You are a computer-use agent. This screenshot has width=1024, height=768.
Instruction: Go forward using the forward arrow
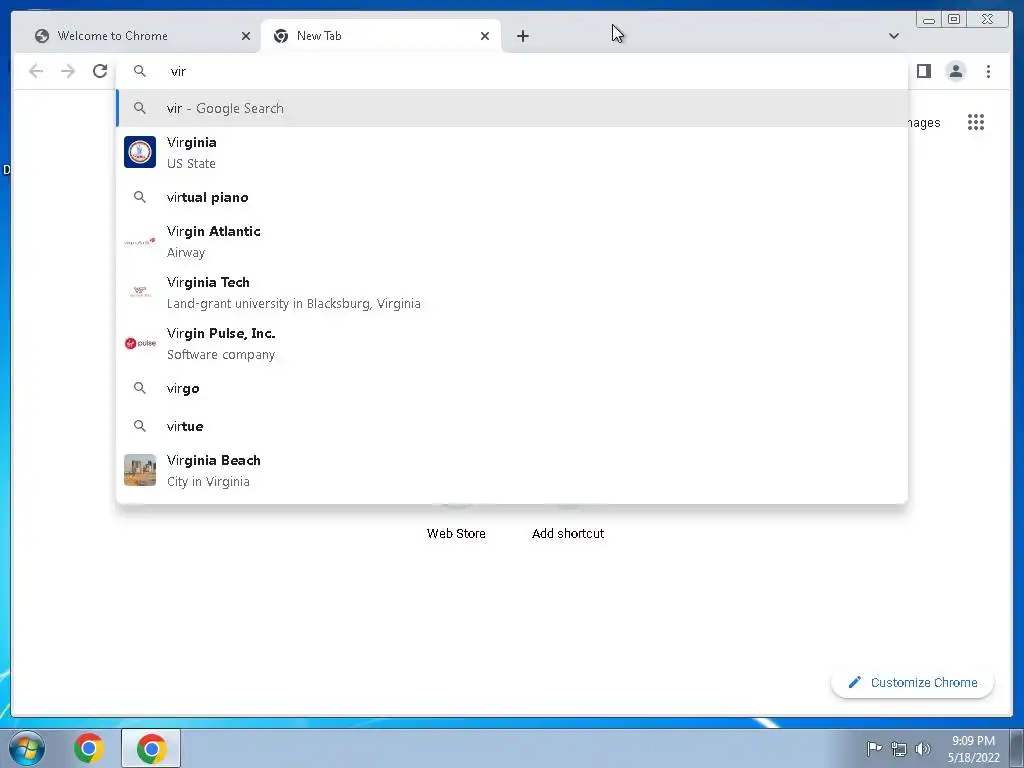click(x=68, y=71)
